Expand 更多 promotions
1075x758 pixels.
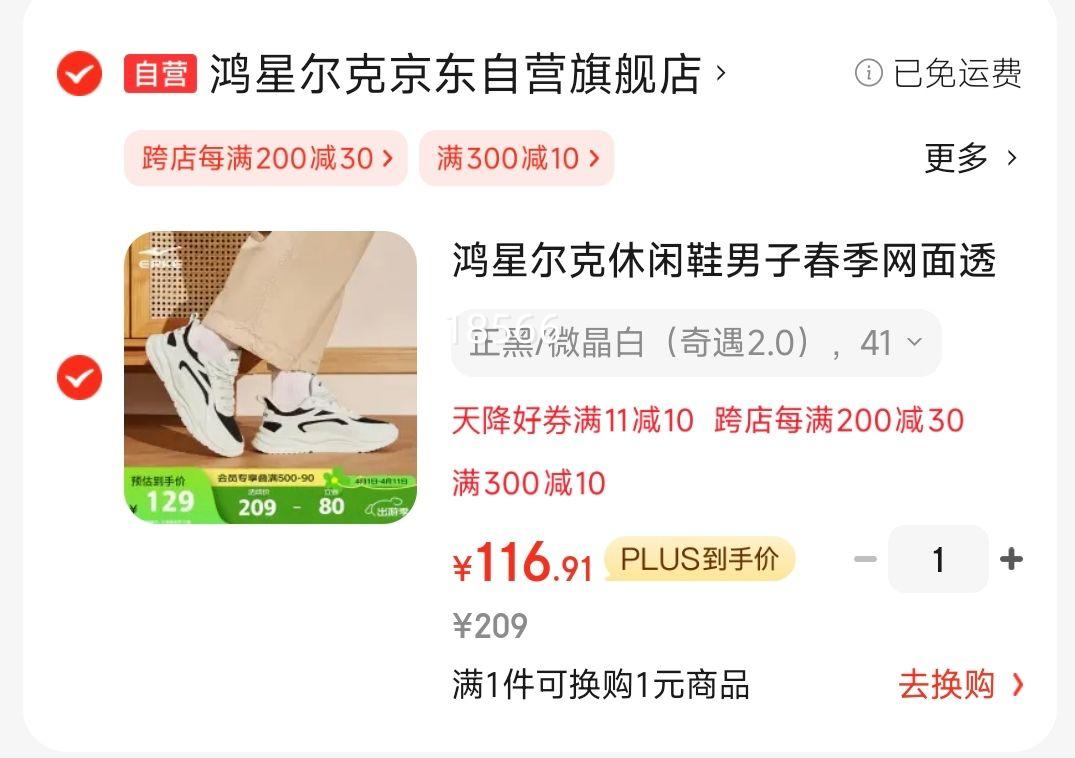click(971, 158)
